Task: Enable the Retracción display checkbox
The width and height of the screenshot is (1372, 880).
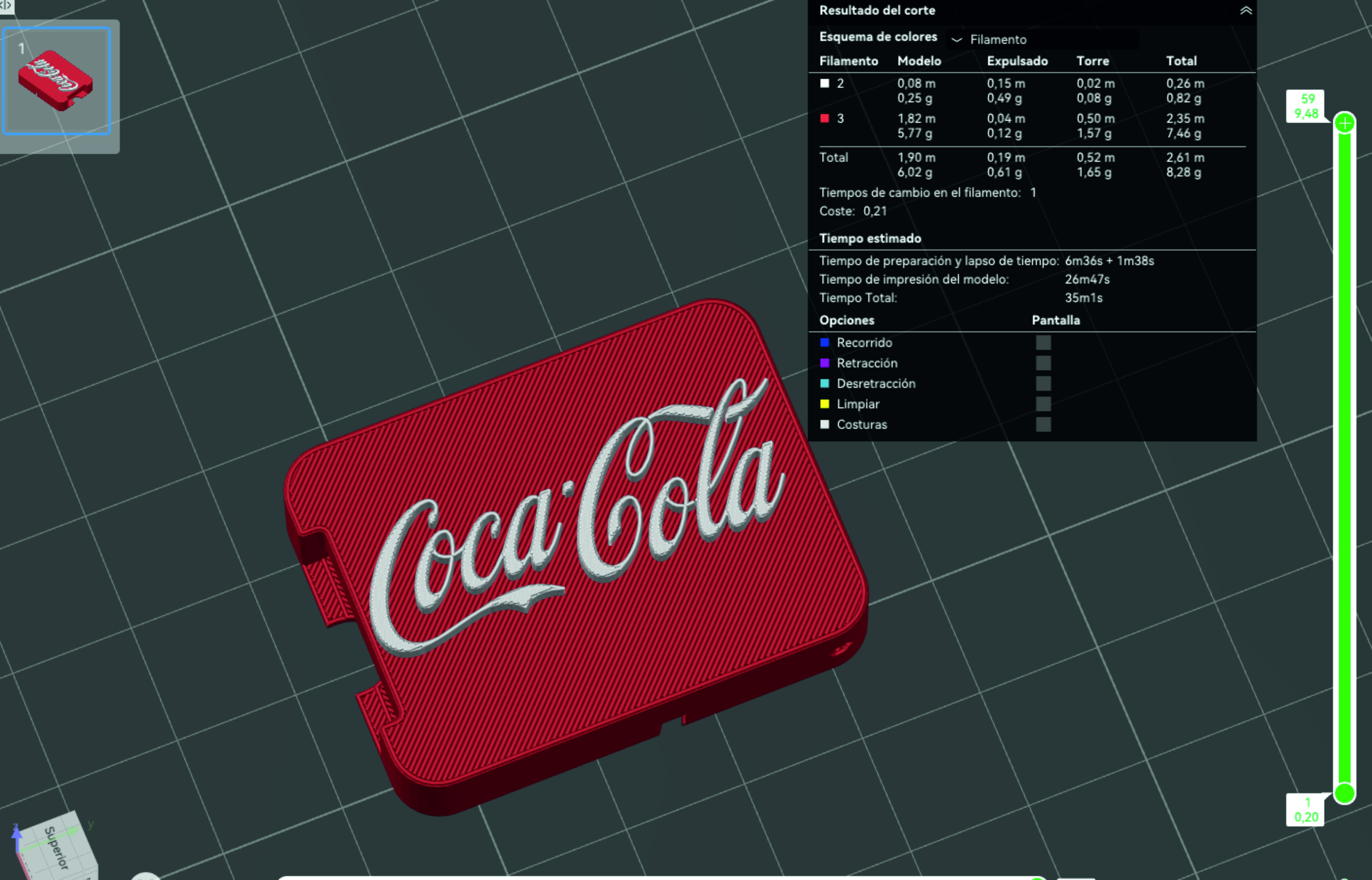Action: (1043, 363)
